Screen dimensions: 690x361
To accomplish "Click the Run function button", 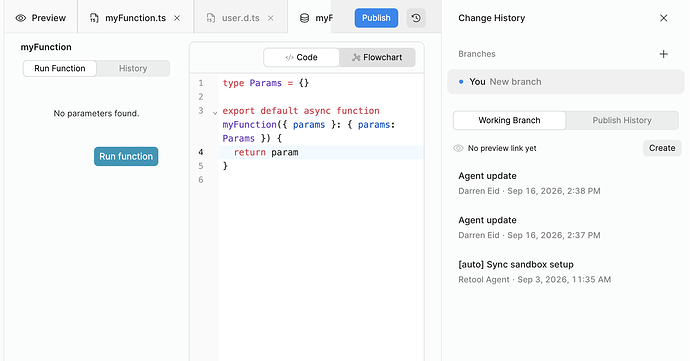I will click(x=126, y=156).
